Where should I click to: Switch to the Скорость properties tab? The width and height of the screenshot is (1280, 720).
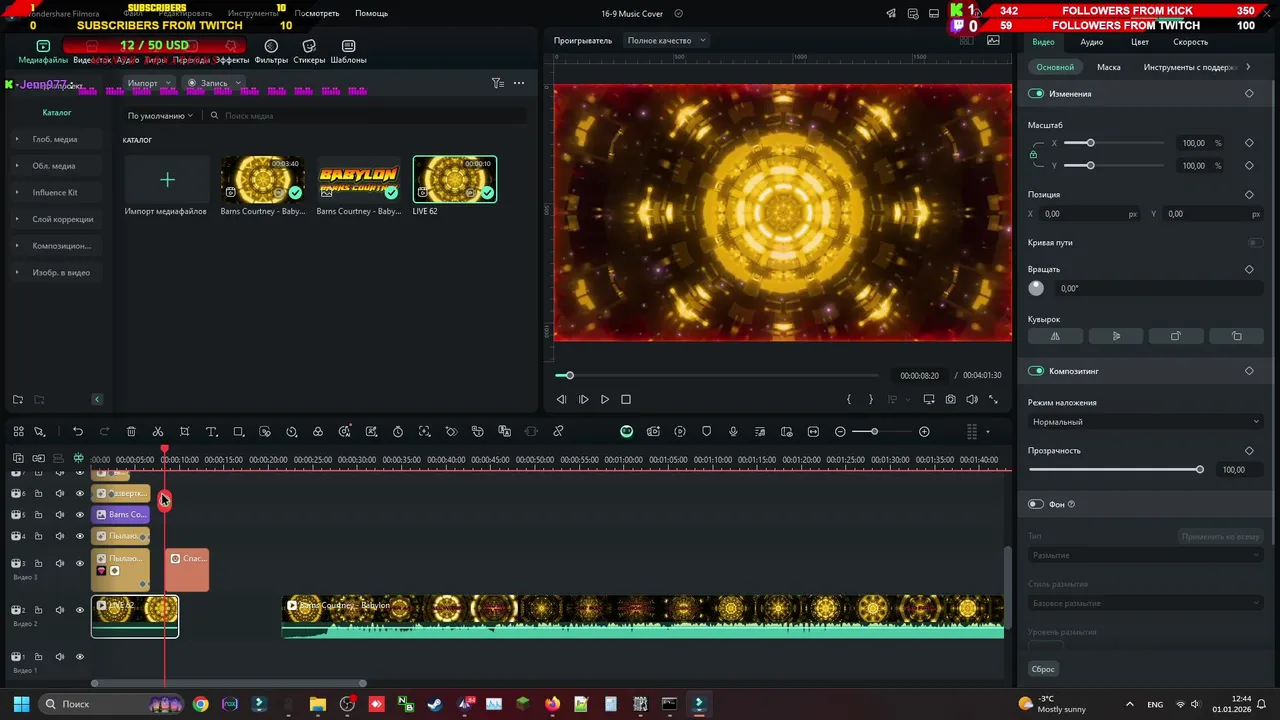point(1190,42)
